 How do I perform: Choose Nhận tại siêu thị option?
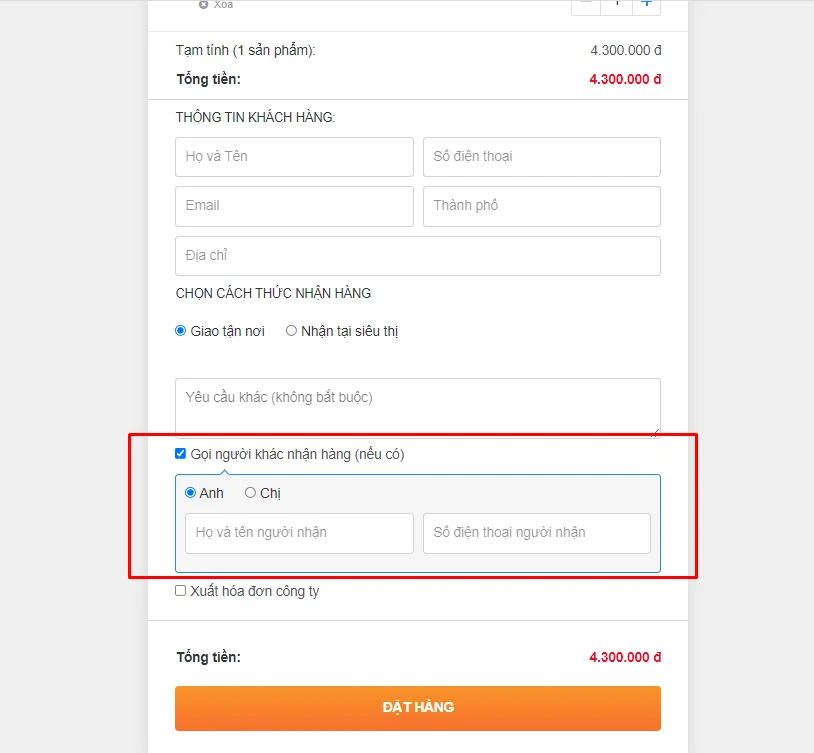292,331
